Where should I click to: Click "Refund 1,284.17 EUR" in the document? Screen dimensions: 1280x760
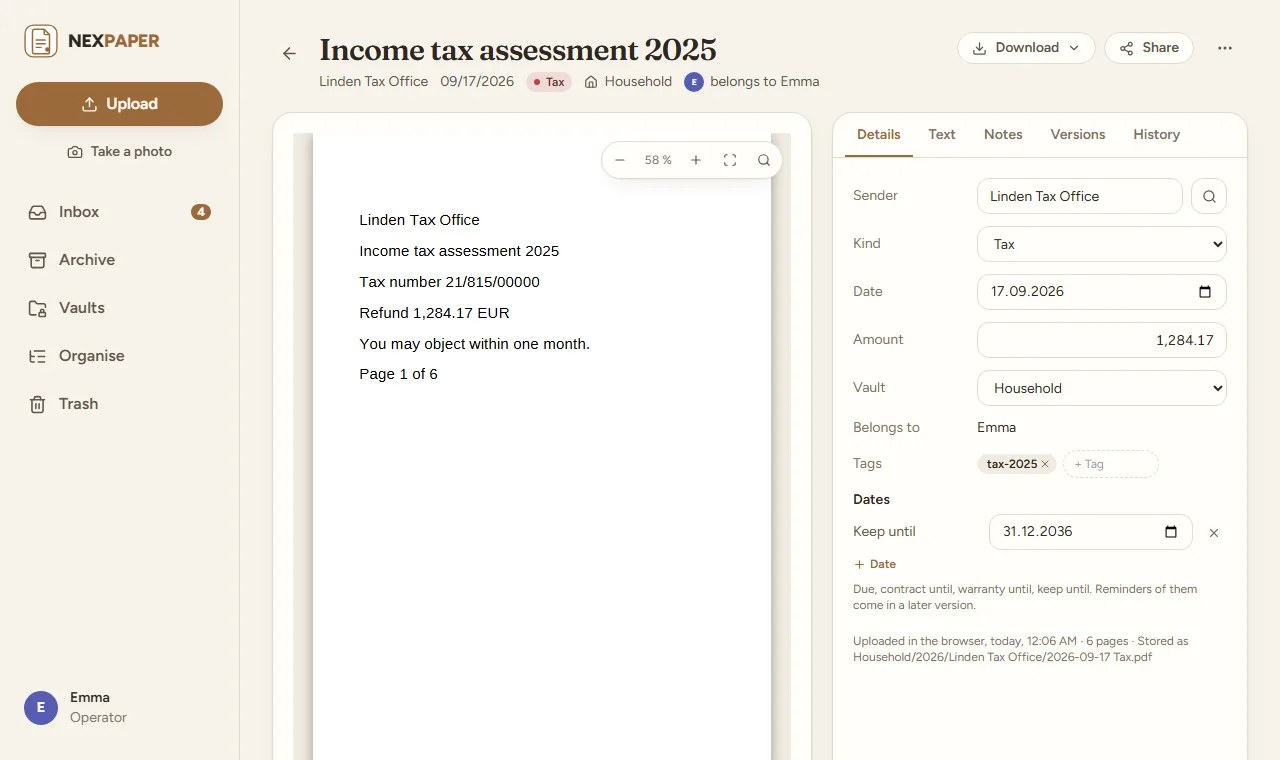(435, 313)
